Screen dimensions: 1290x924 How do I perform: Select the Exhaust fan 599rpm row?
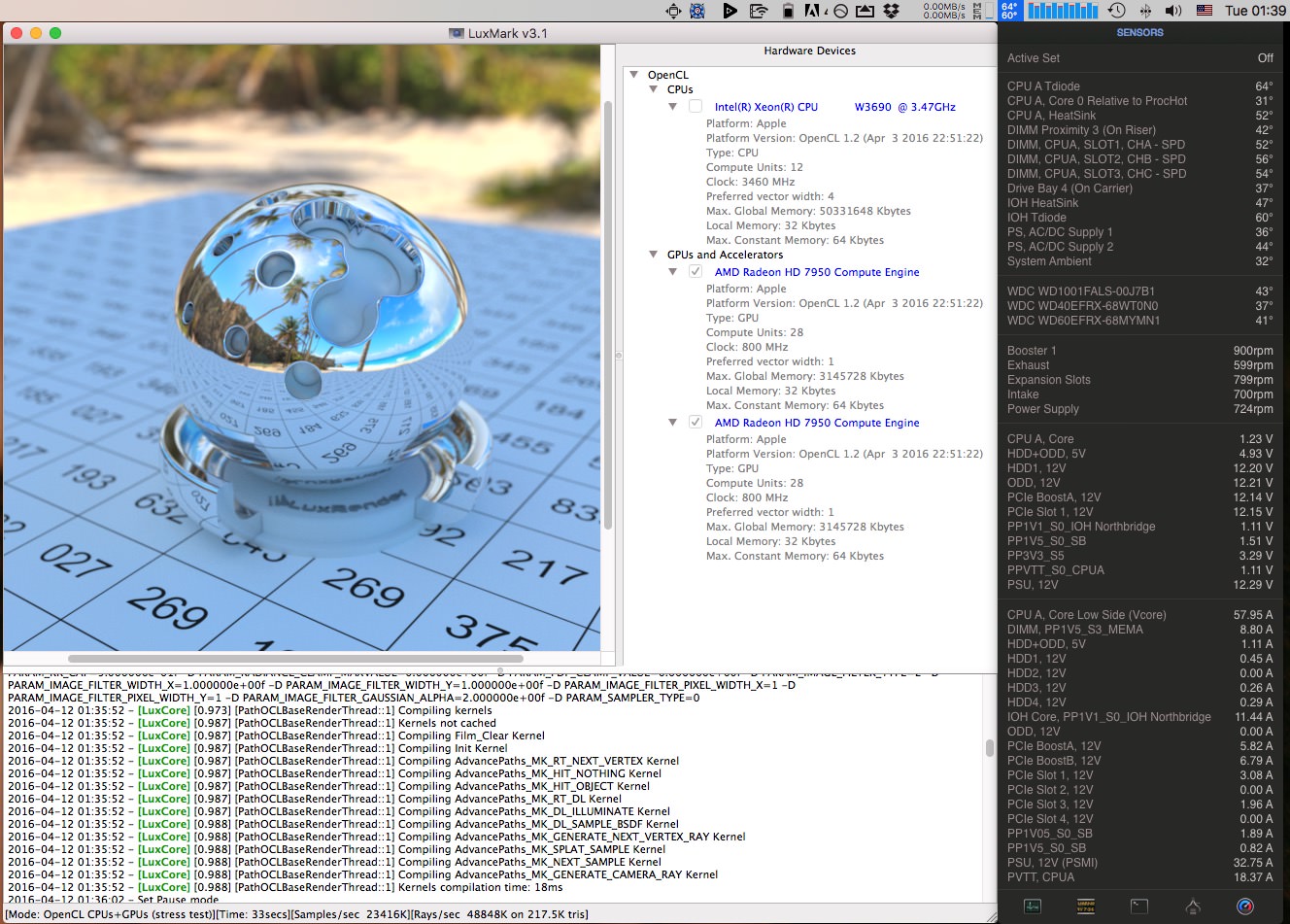pyautogui.click(x=1139, y=365)
